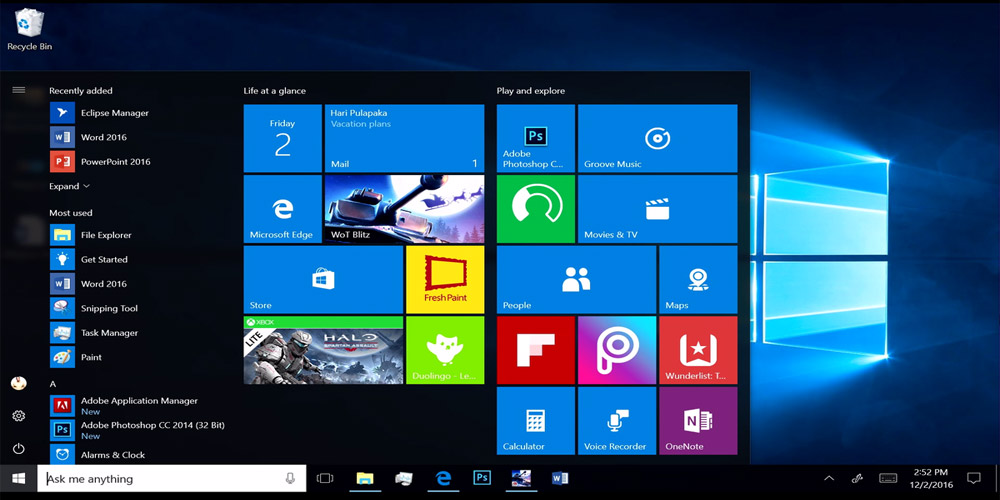The width and height of the screenshot is (1000, 500).
Task: Click the user account avatar
Action: [18, 383]
